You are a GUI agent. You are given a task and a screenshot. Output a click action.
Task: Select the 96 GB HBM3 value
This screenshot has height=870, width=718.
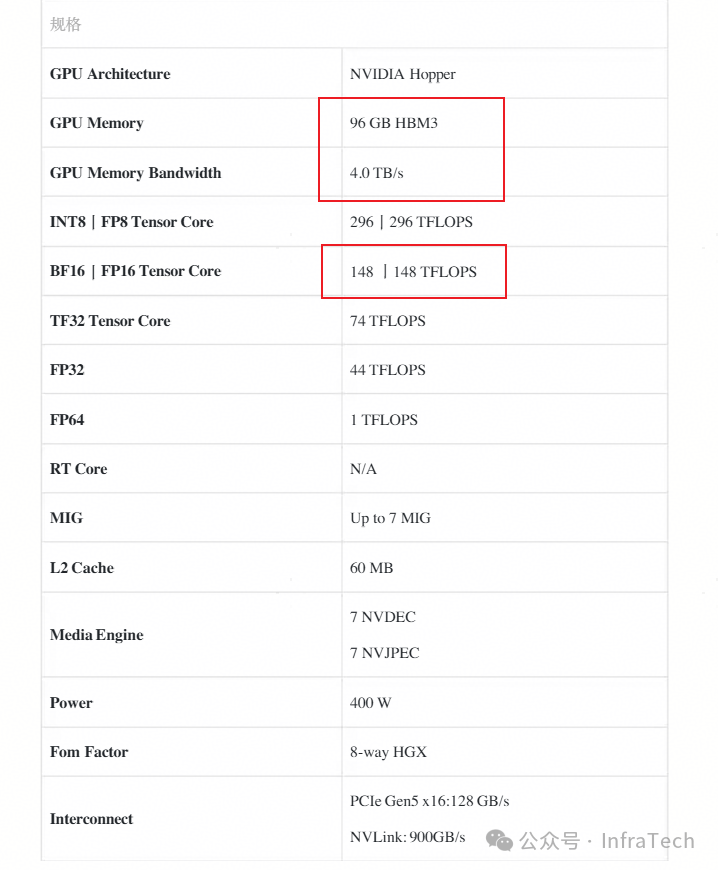pyautogui.click(x=394, y=123)
